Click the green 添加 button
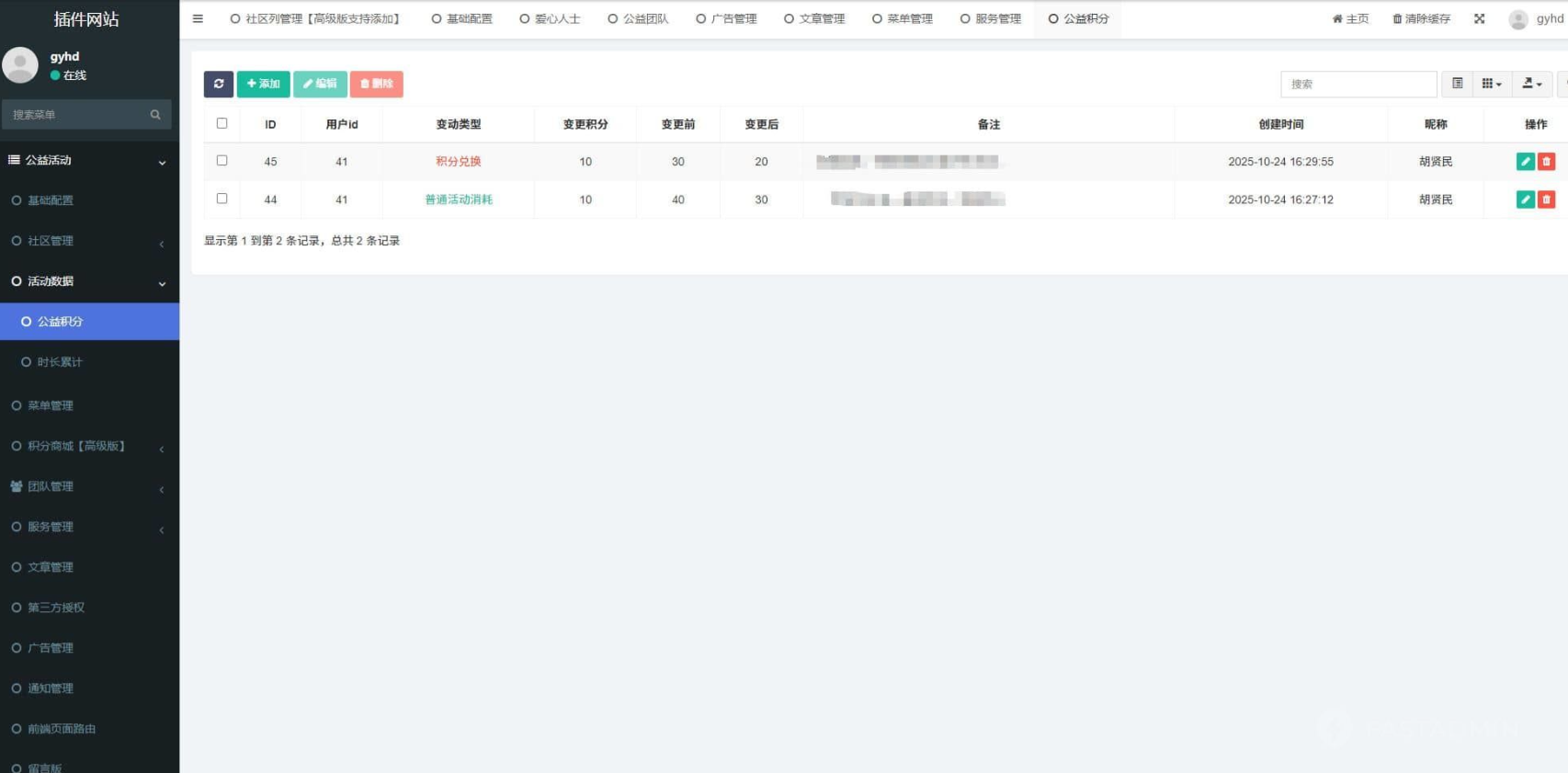The height and width of the screenshot is (773, 1568). [263, 84]
